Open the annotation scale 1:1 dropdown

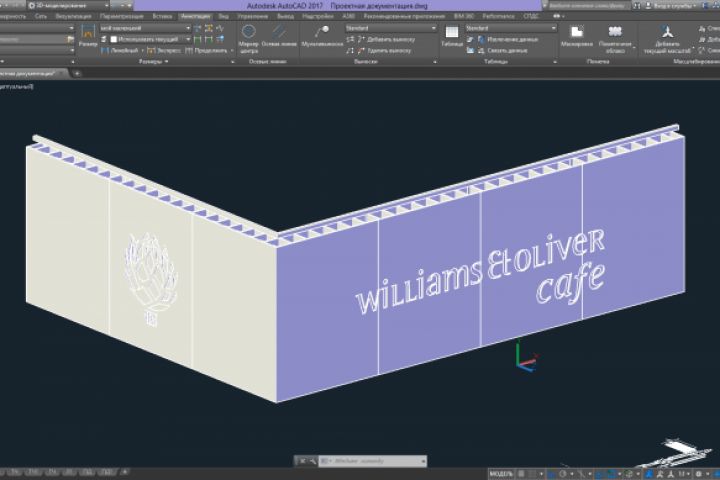683,474
